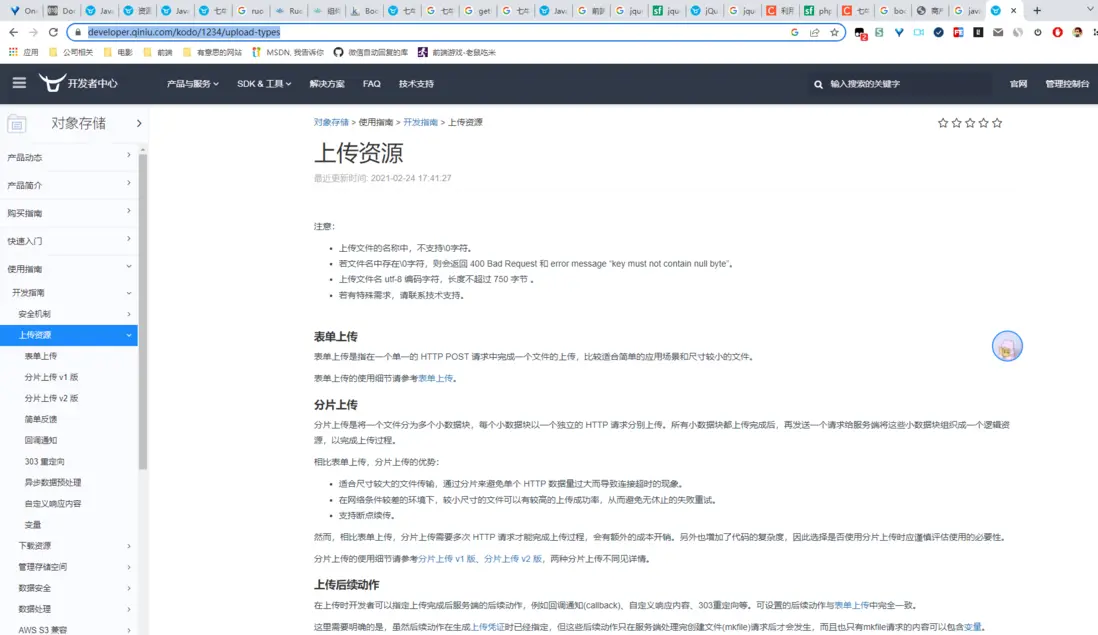Open the GitHub 微信自动回复的库 bookmark
Image resolution: width=1098 pixels, height=635 pixels.
pyautogui.click(x=370, y=53)
